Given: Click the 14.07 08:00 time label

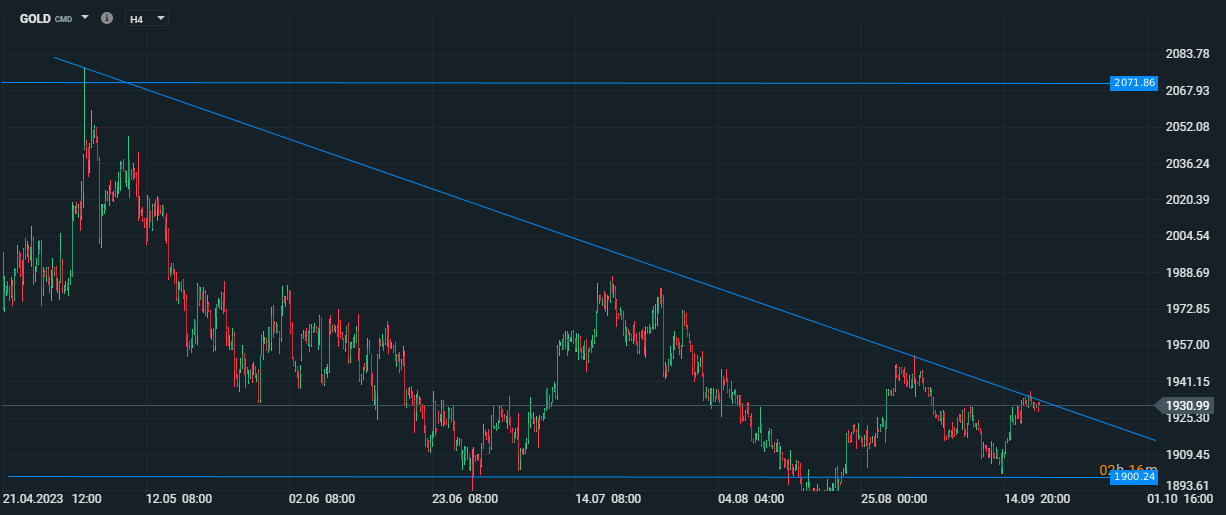Looking at the screenshot, I should [608, 498].
